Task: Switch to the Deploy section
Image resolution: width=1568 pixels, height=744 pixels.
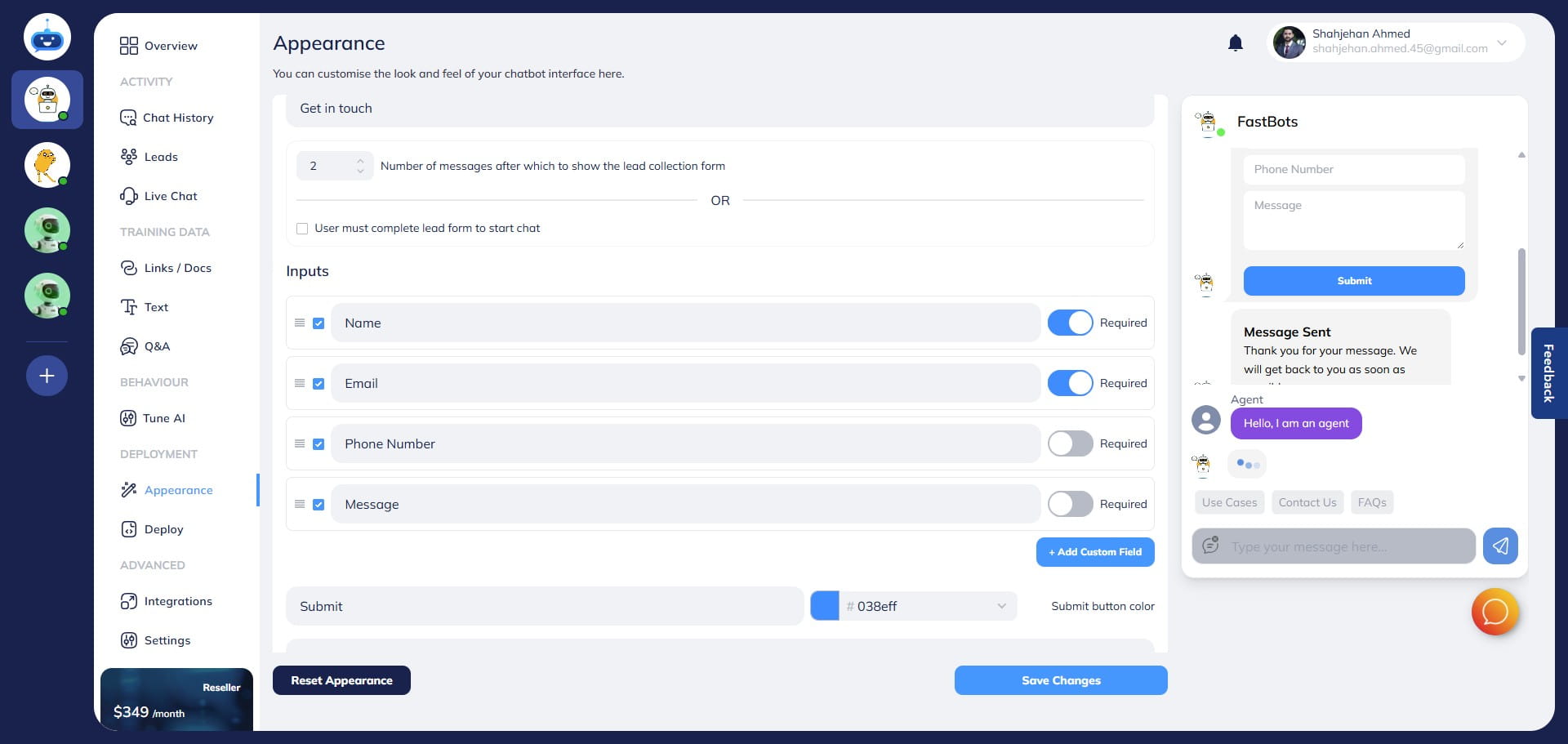Action: coord(162,529)
